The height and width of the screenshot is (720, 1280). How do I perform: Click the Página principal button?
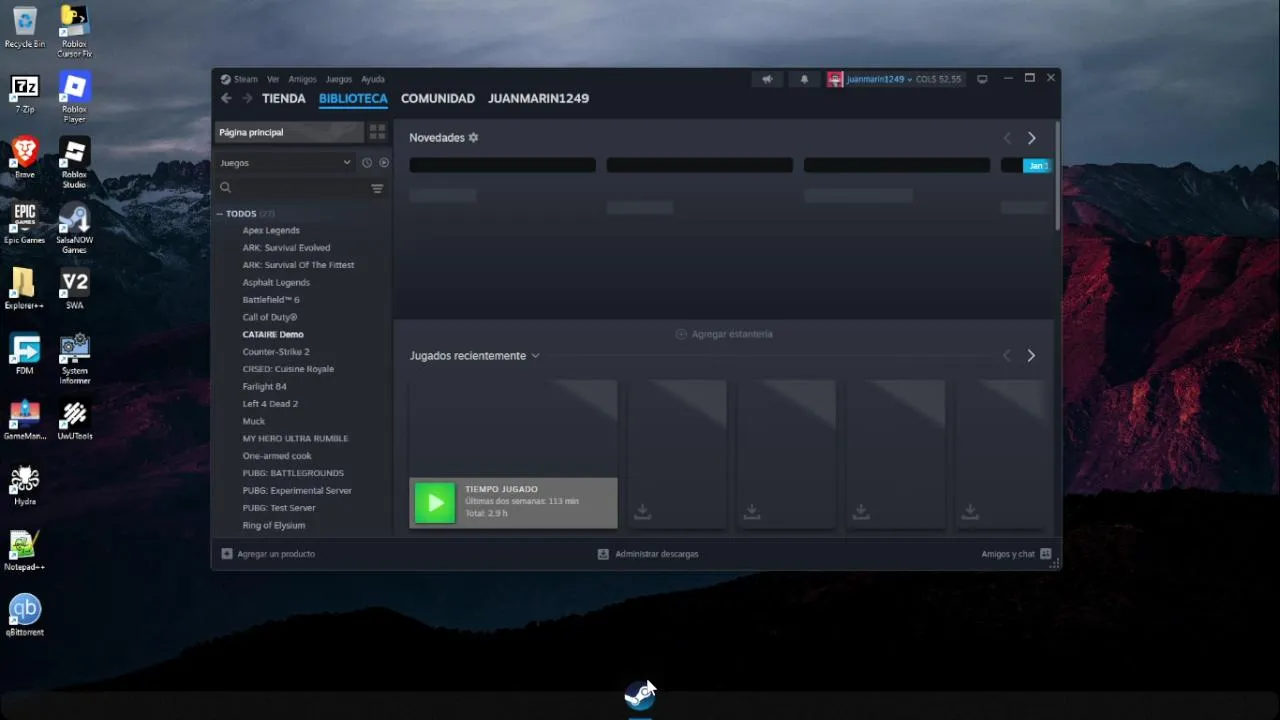click(x=289, y=132)
